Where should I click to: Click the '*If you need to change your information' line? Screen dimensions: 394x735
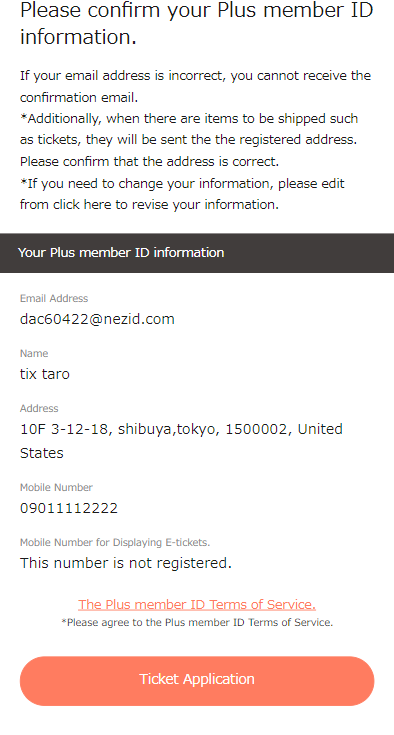coord(182,183)
